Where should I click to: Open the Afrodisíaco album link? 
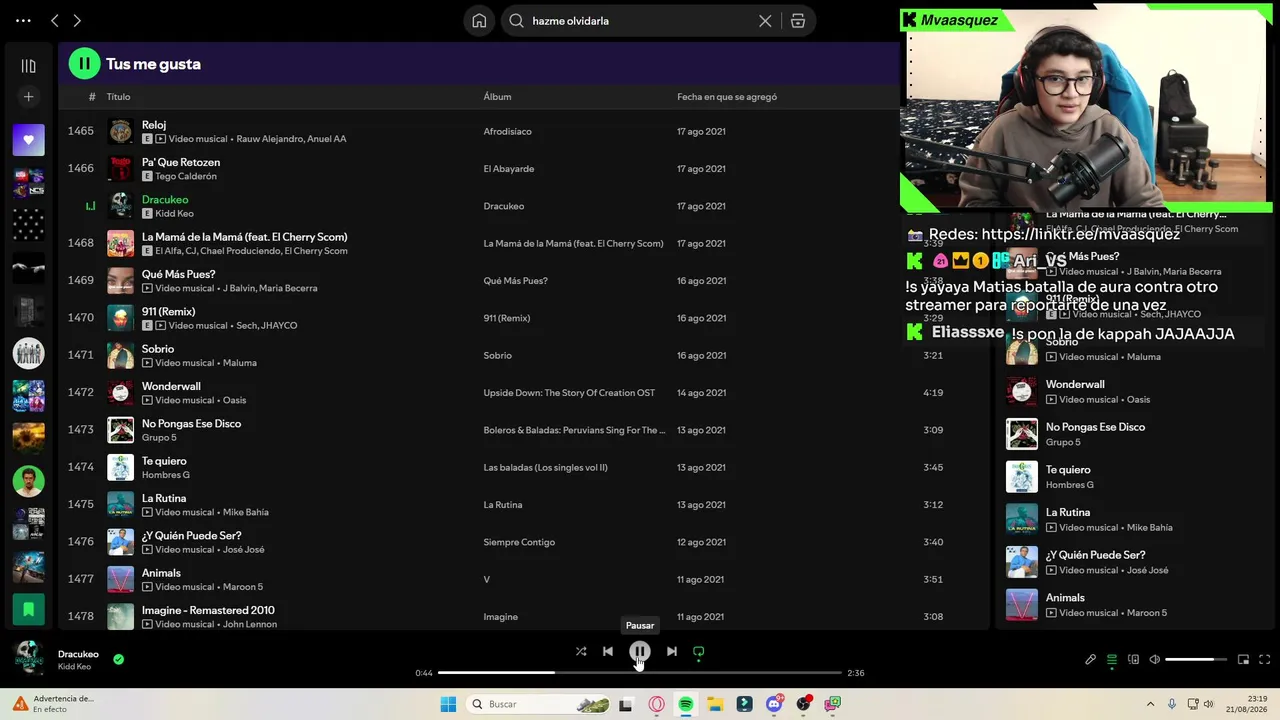point(507,132)
